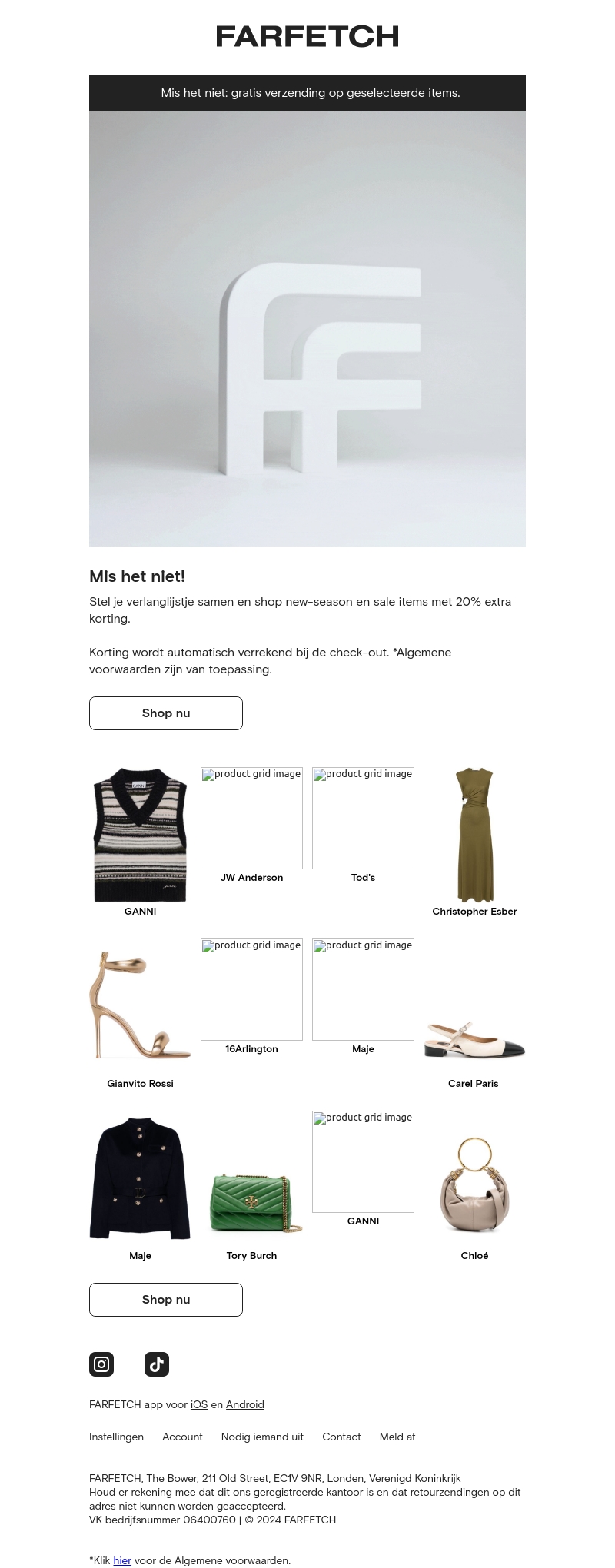615x1568 pixels.
Task: Open the Maje navy jacket
Action: click(x=140, y=1178)
